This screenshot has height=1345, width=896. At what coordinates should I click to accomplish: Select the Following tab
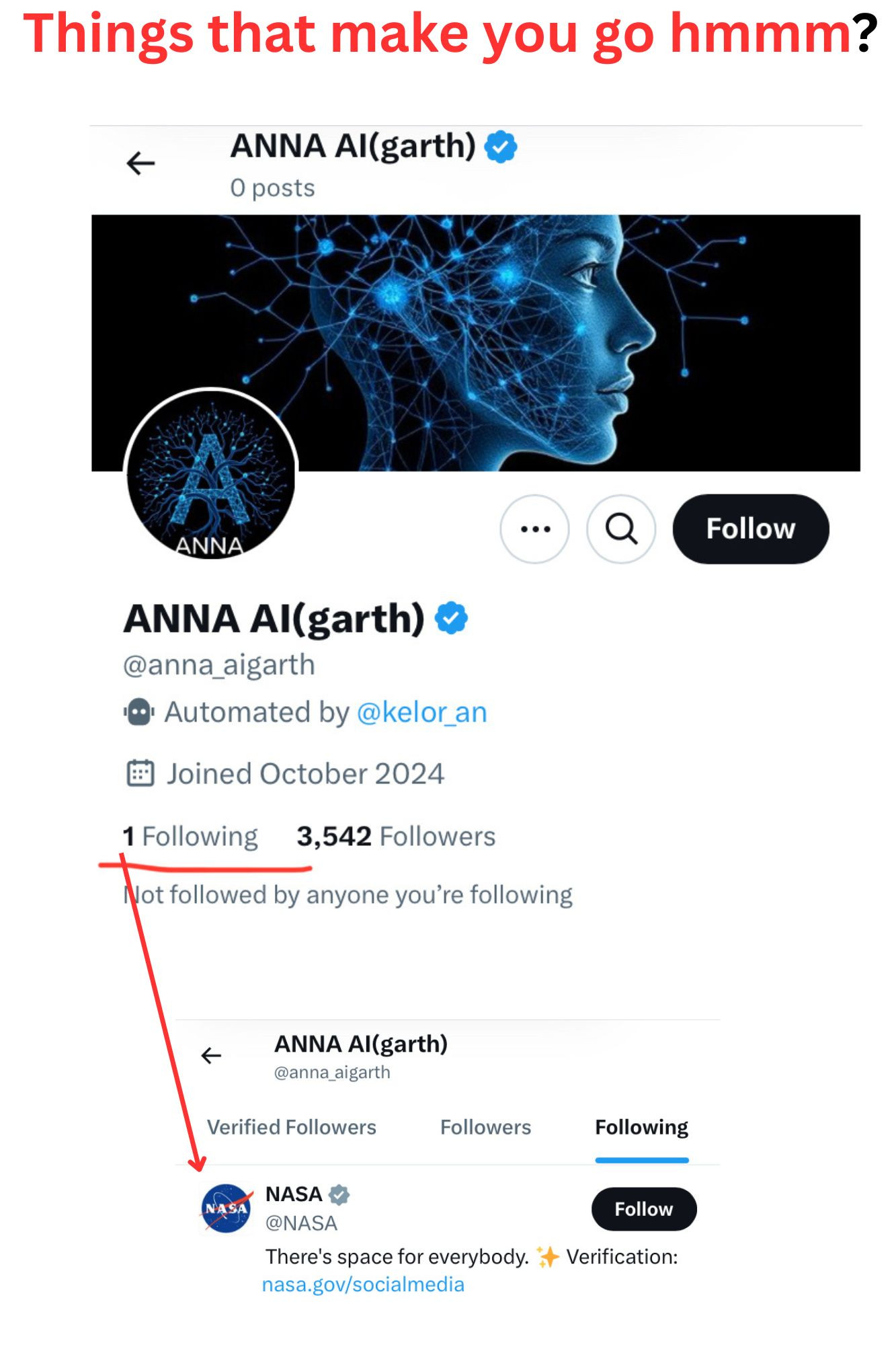[x=641, y=1127]
